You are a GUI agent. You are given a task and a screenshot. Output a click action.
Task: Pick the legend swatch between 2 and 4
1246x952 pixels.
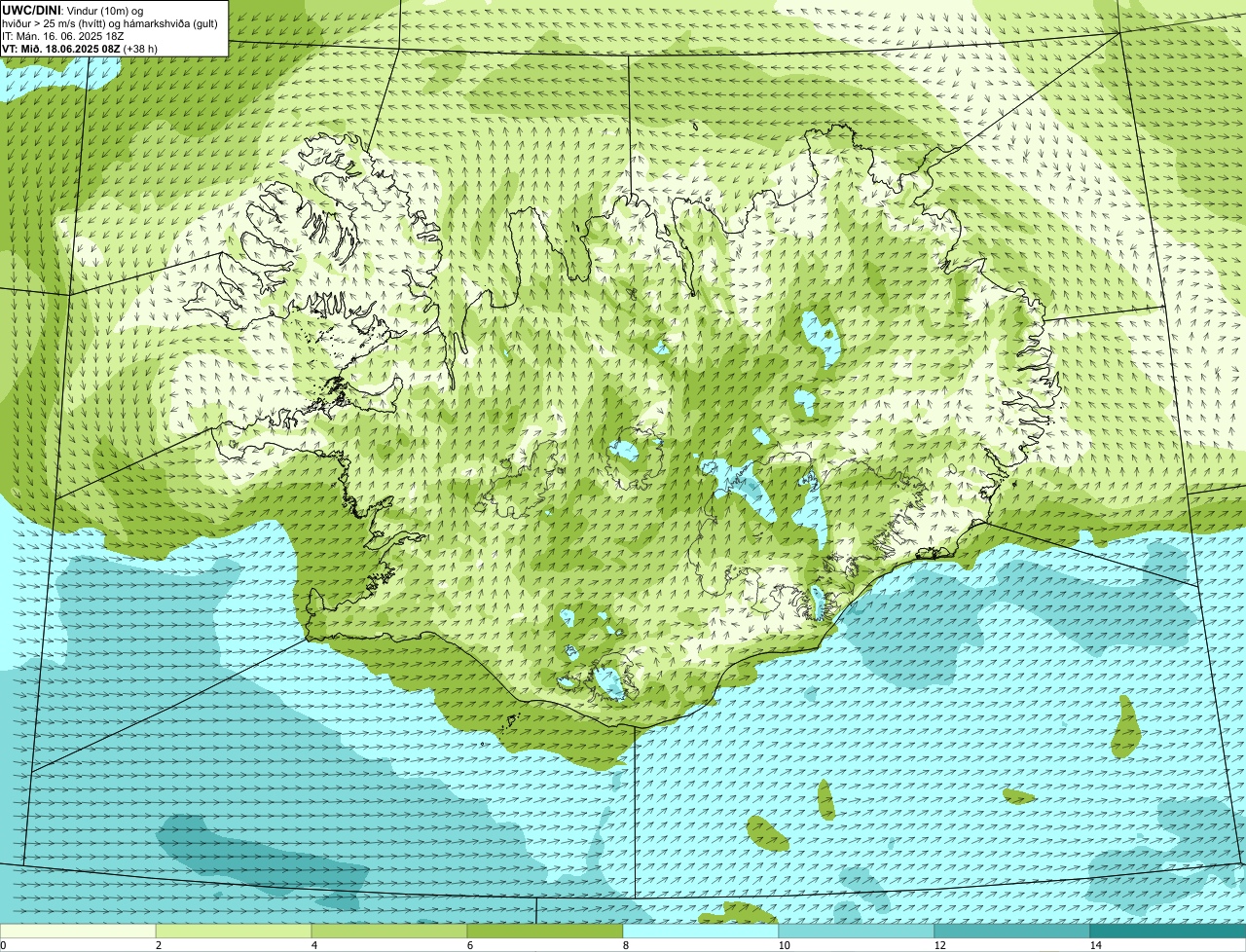pyautogui.click(x=234, y=931)
